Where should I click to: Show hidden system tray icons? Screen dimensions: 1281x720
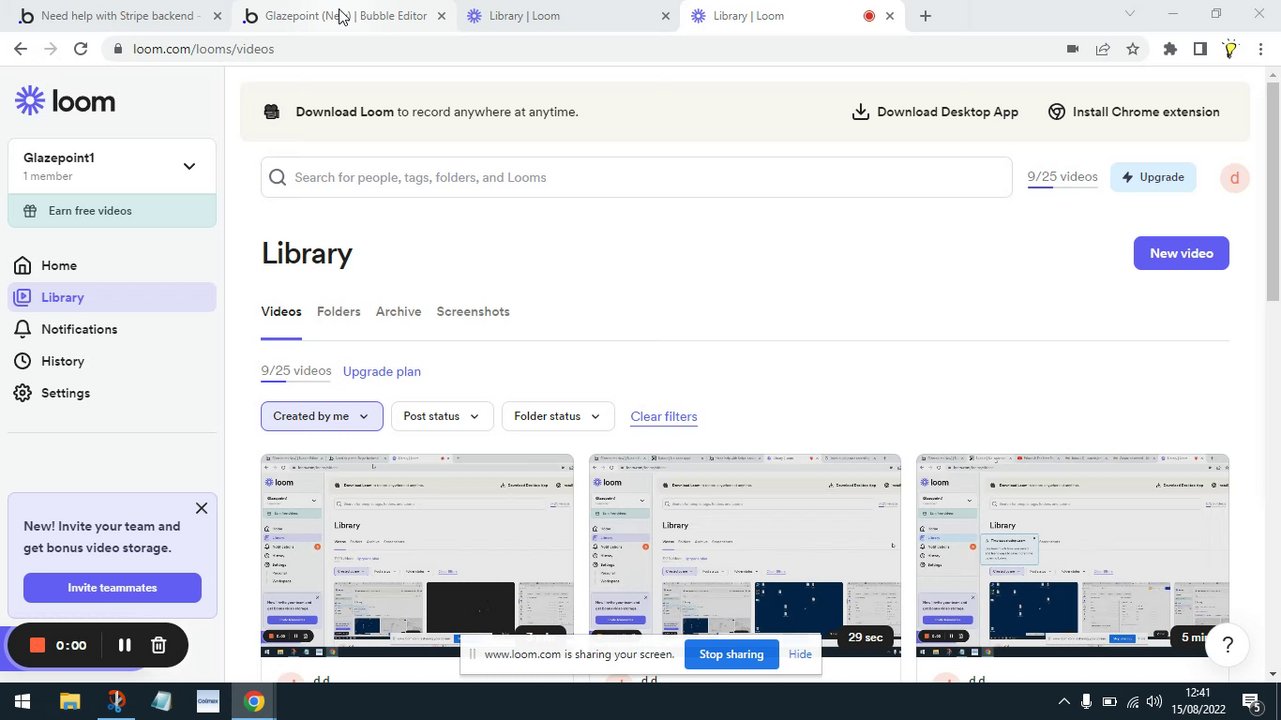(x=1063, y=702)
